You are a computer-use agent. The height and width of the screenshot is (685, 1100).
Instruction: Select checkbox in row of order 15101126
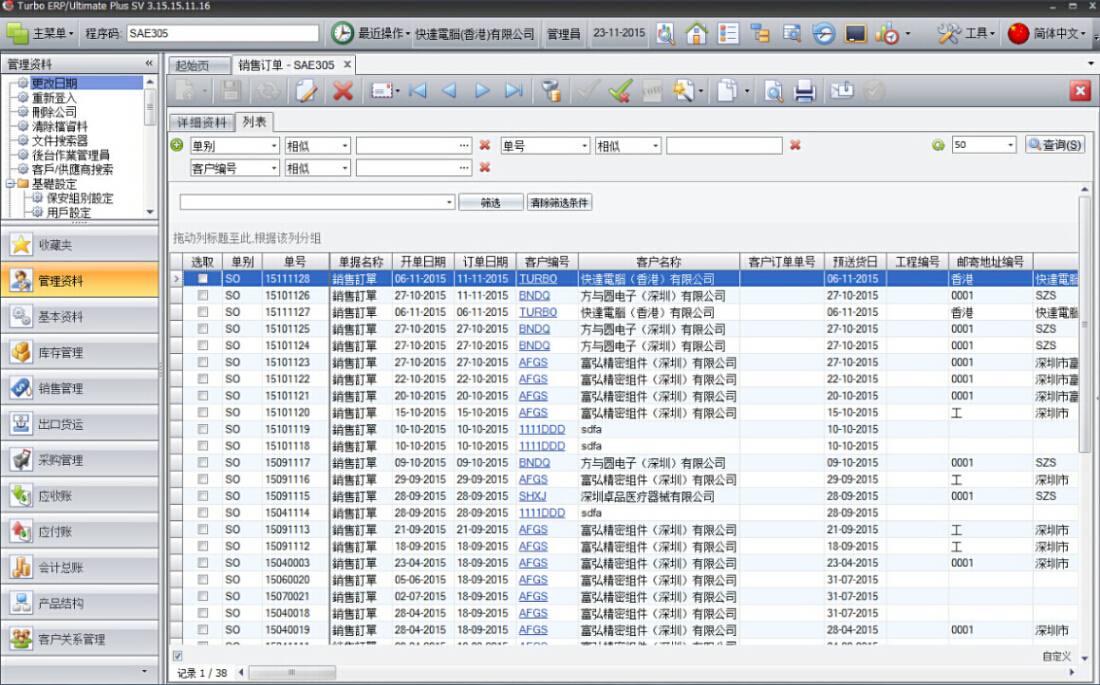pyautogui.click(x=203, y=296)
